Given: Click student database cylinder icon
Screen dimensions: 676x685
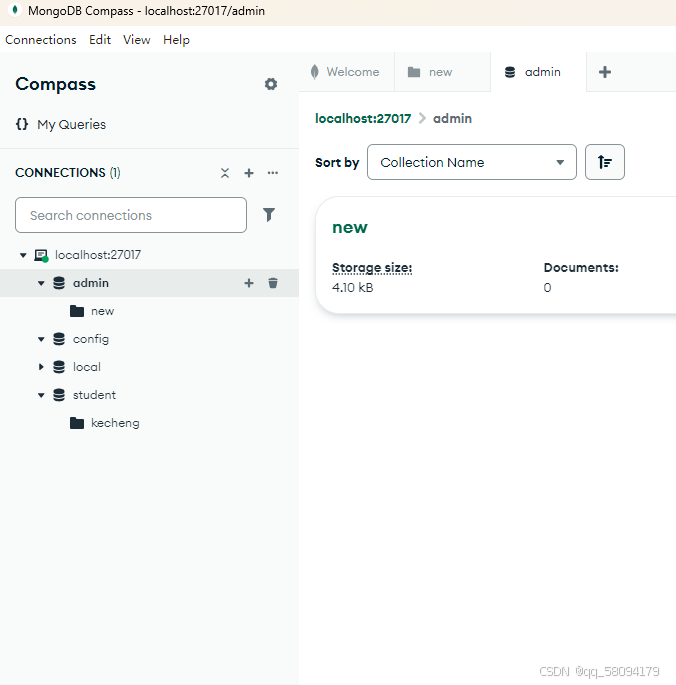Looking at the screenshot, I should 59,395.
